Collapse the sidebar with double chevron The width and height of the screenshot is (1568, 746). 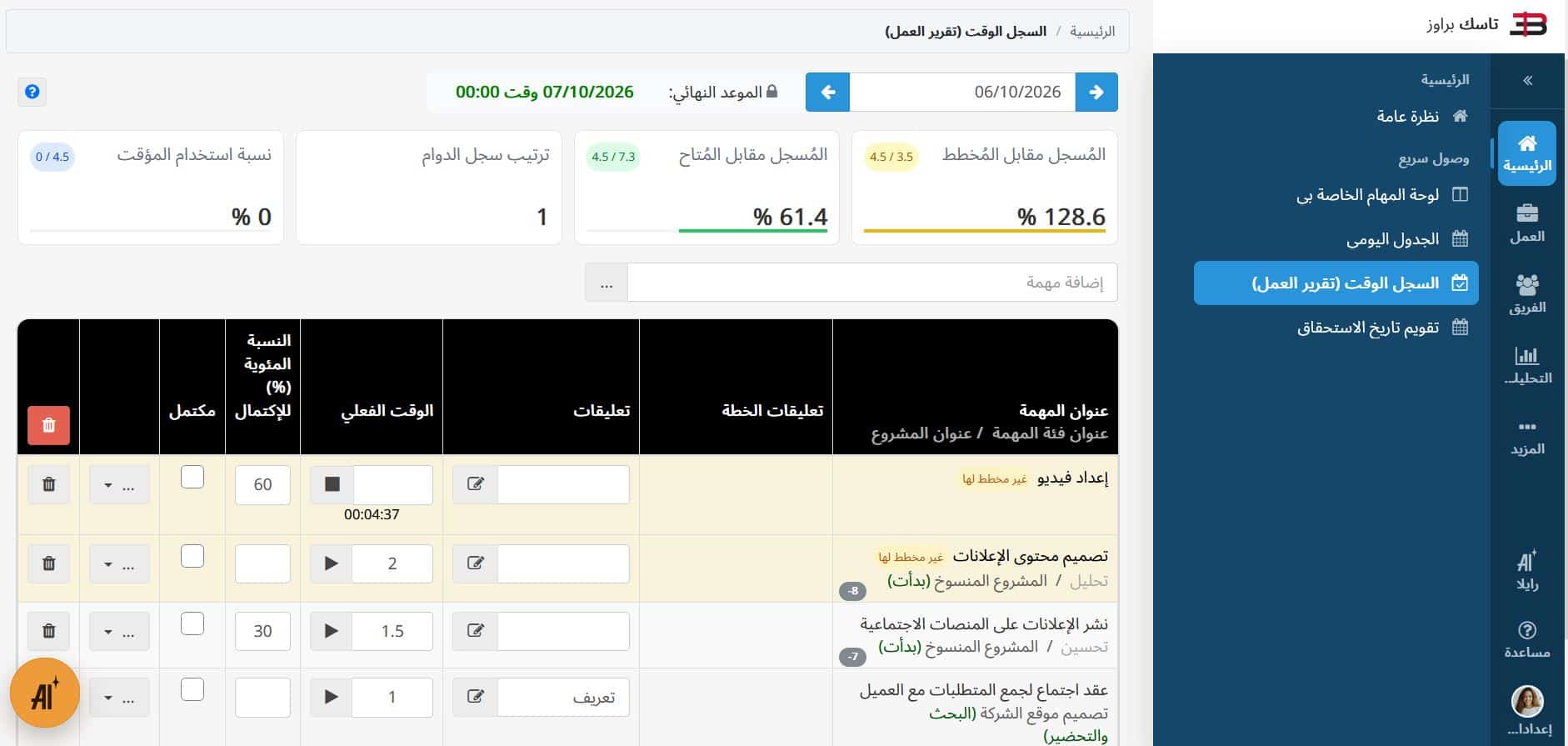(x=1527, y=81)
